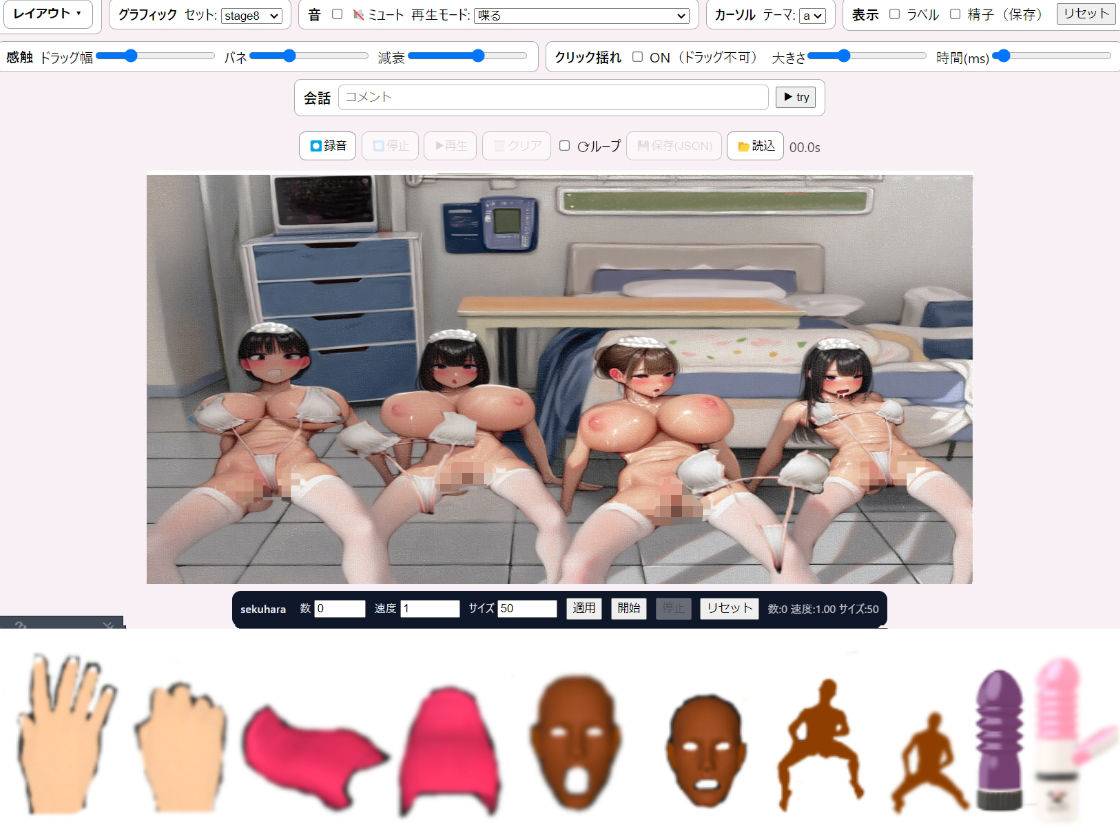This screenshot has width=1120, height=840.
Task: Click the 会話 comment input field
Action: 553,97
